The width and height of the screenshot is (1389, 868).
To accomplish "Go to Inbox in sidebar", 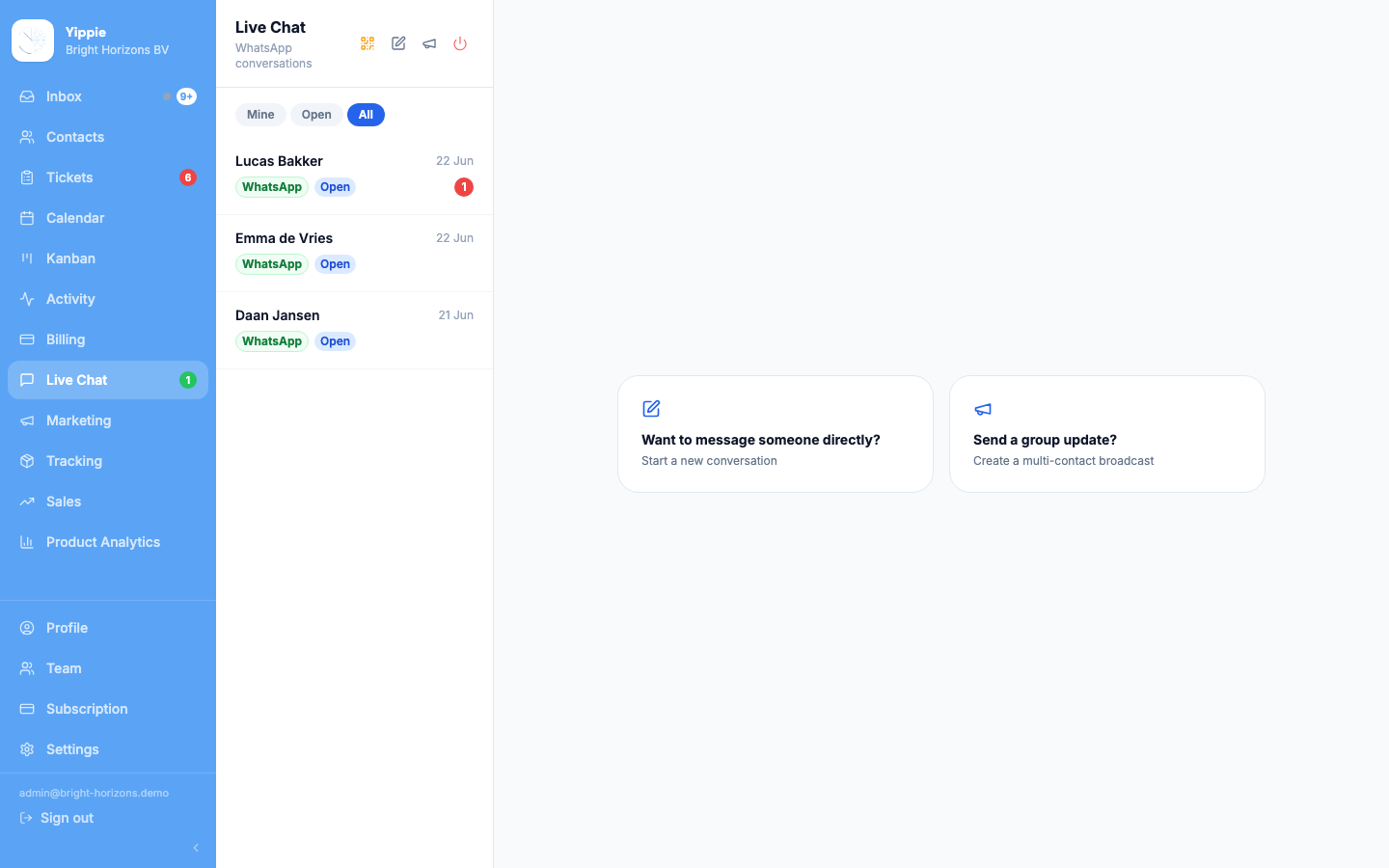I will [x=108, y=96].
